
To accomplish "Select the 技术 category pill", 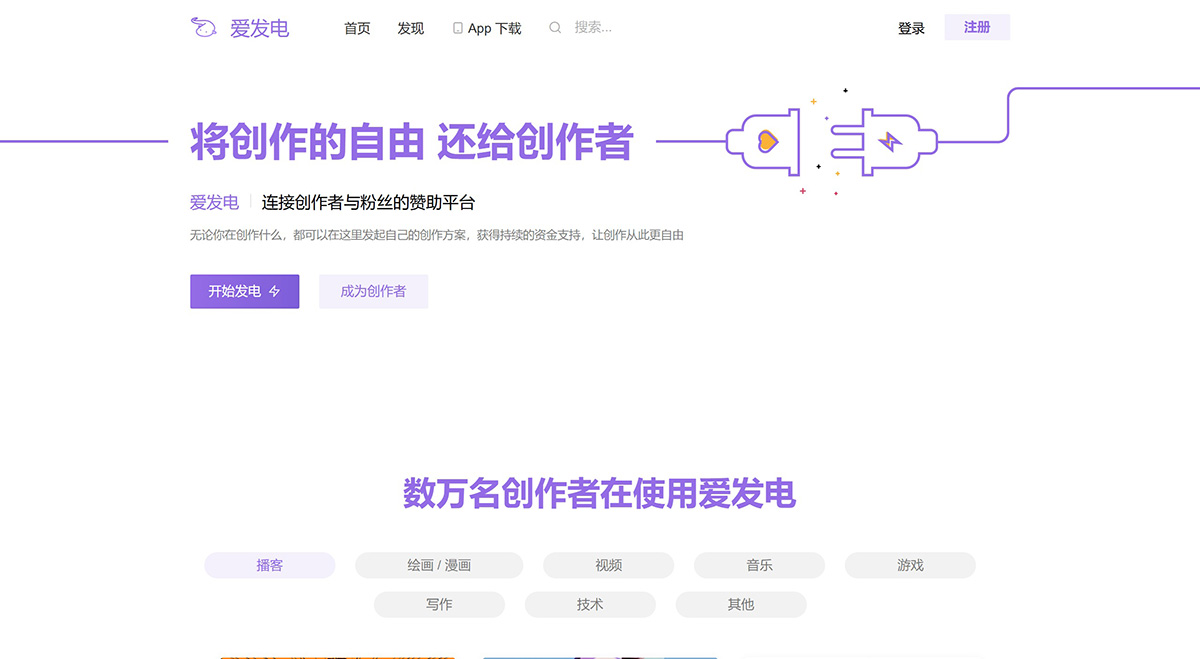I will point(590,604).
